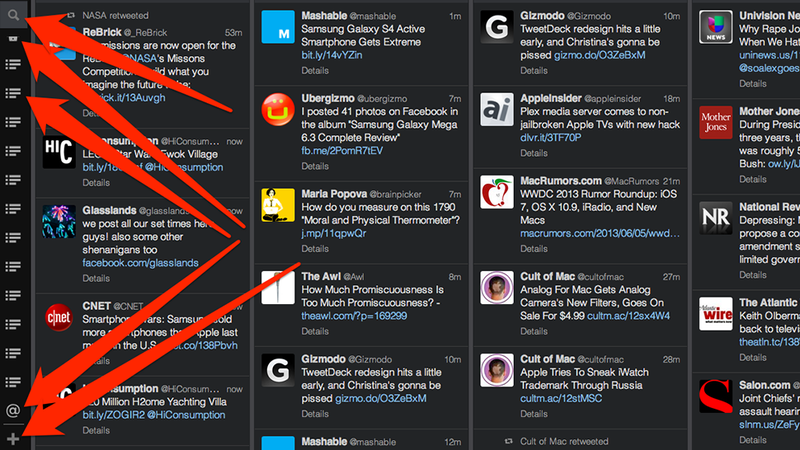Click retweet icon beside 'Cult of Mac retweeted'

pyautogui.click(x=509, y=441)
